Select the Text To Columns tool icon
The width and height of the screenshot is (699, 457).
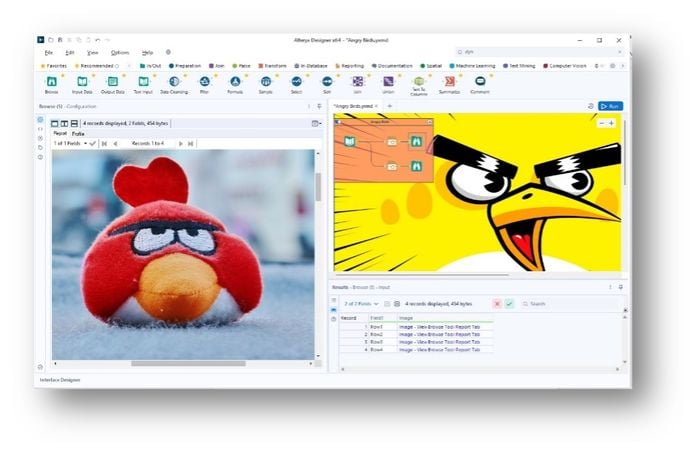419,81
